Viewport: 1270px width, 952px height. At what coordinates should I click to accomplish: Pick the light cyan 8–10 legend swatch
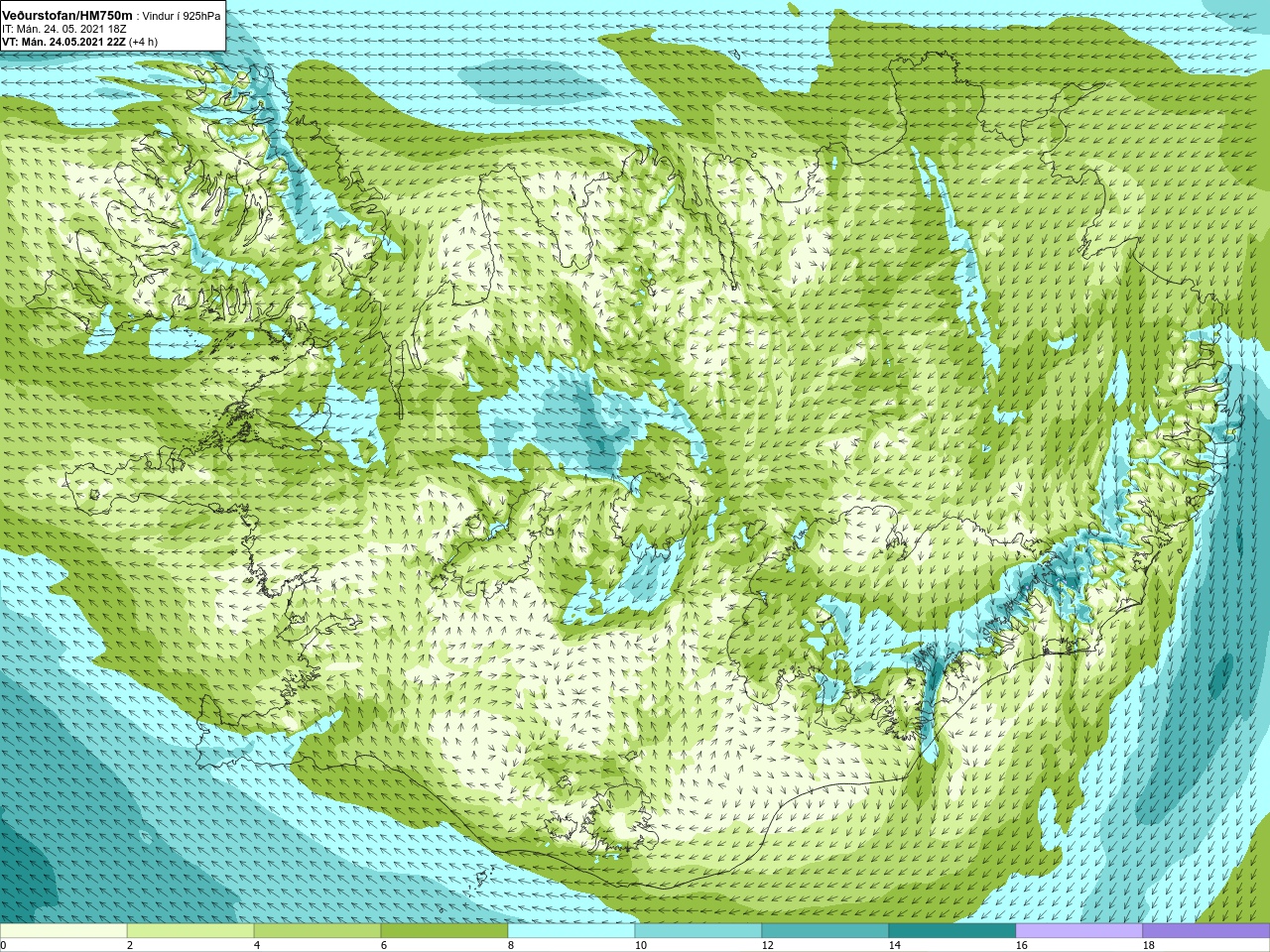point(571,931)
